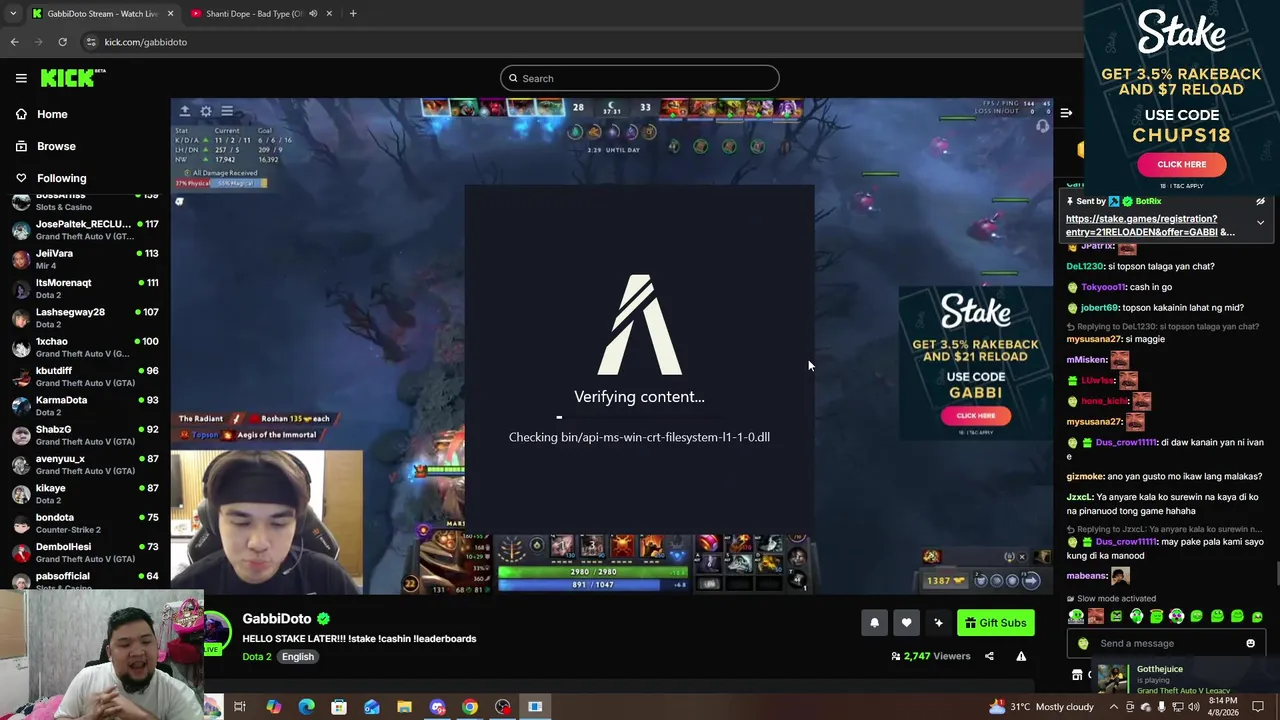Open avenyuu_x channel in sidebar

[x=85, y=464]
